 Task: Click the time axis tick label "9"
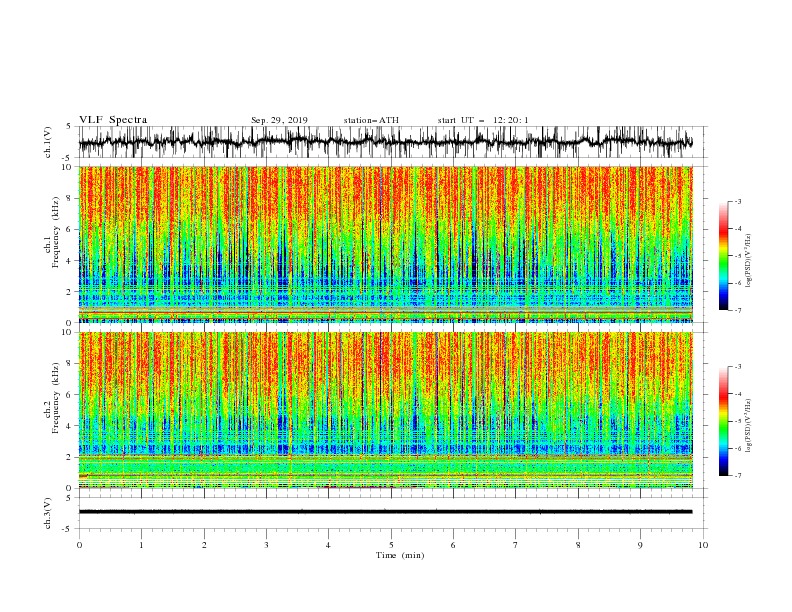640,545
